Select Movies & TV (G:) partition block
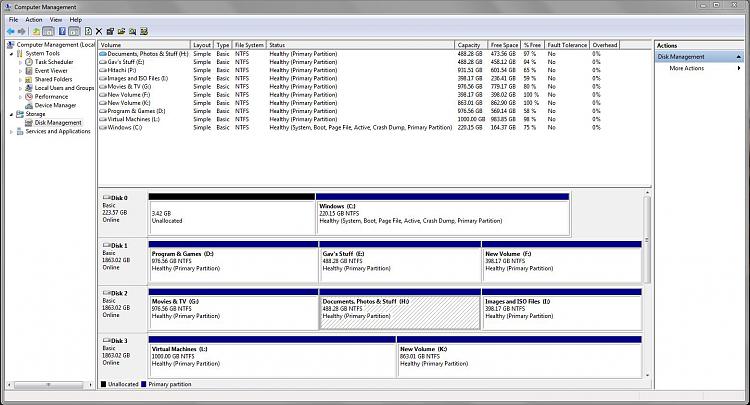Image resolution: width=750 pixels, height=405 pixels. (x=233, y=309)
